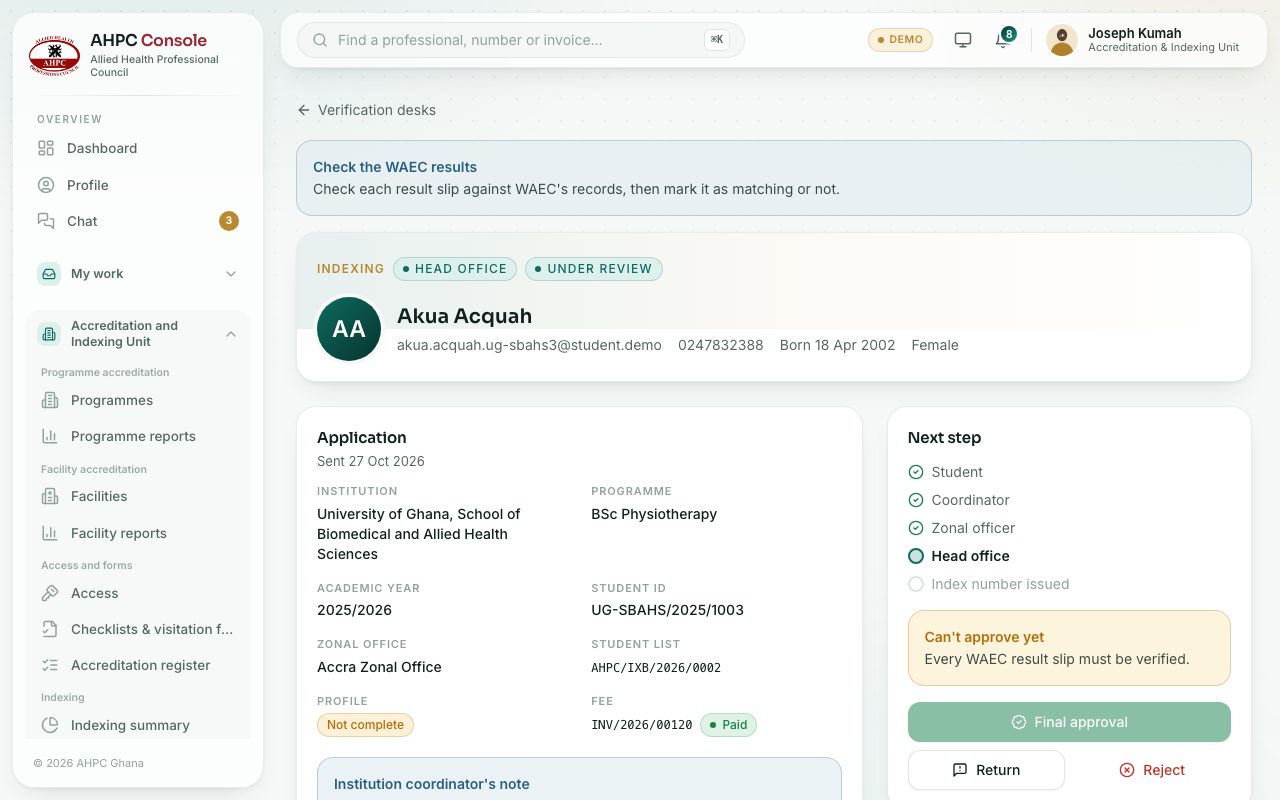Image resolution: width=1280 pixels, height=800 pixels.
Task: Click the Paid fee status badge
Action: pyautogui.click(x=728, y=725)
